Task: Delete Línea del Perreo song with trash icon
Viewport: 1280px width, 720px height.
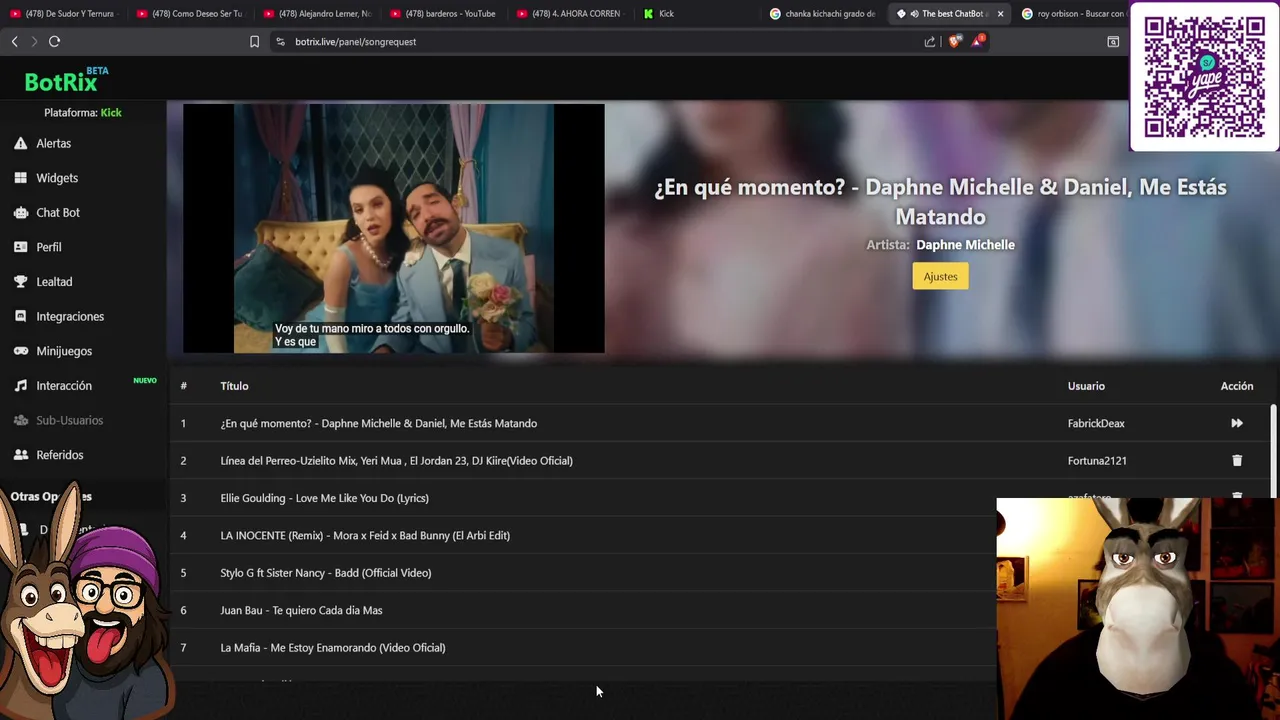Action: click(x=1237, y=460)
